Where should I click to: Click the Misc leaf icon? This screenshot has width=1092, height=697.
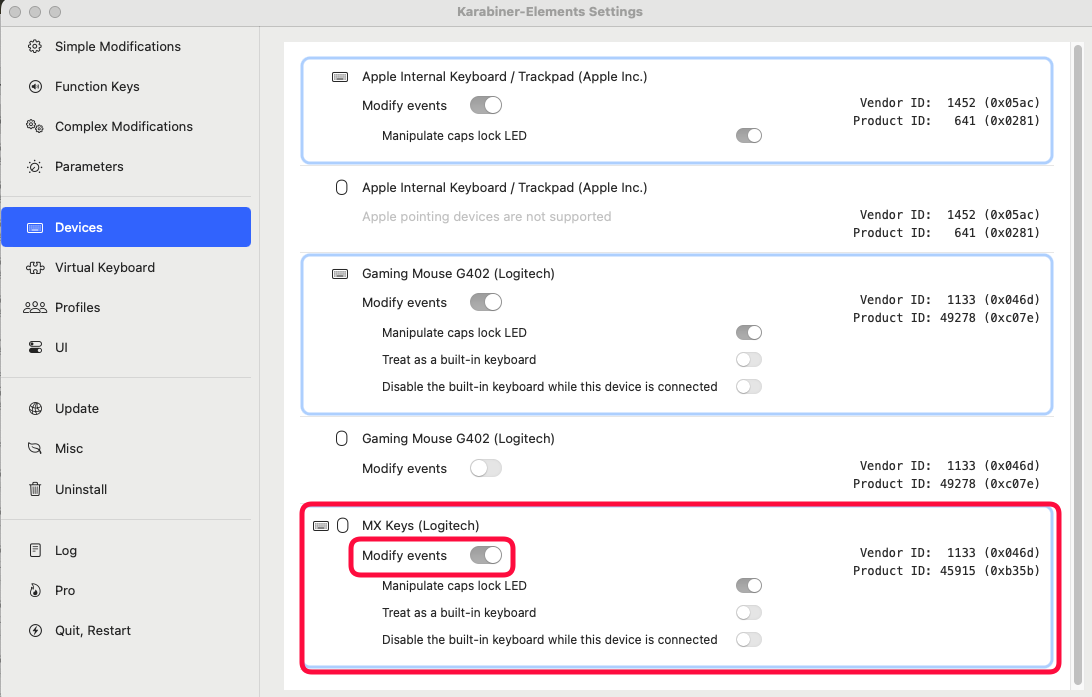35,448
